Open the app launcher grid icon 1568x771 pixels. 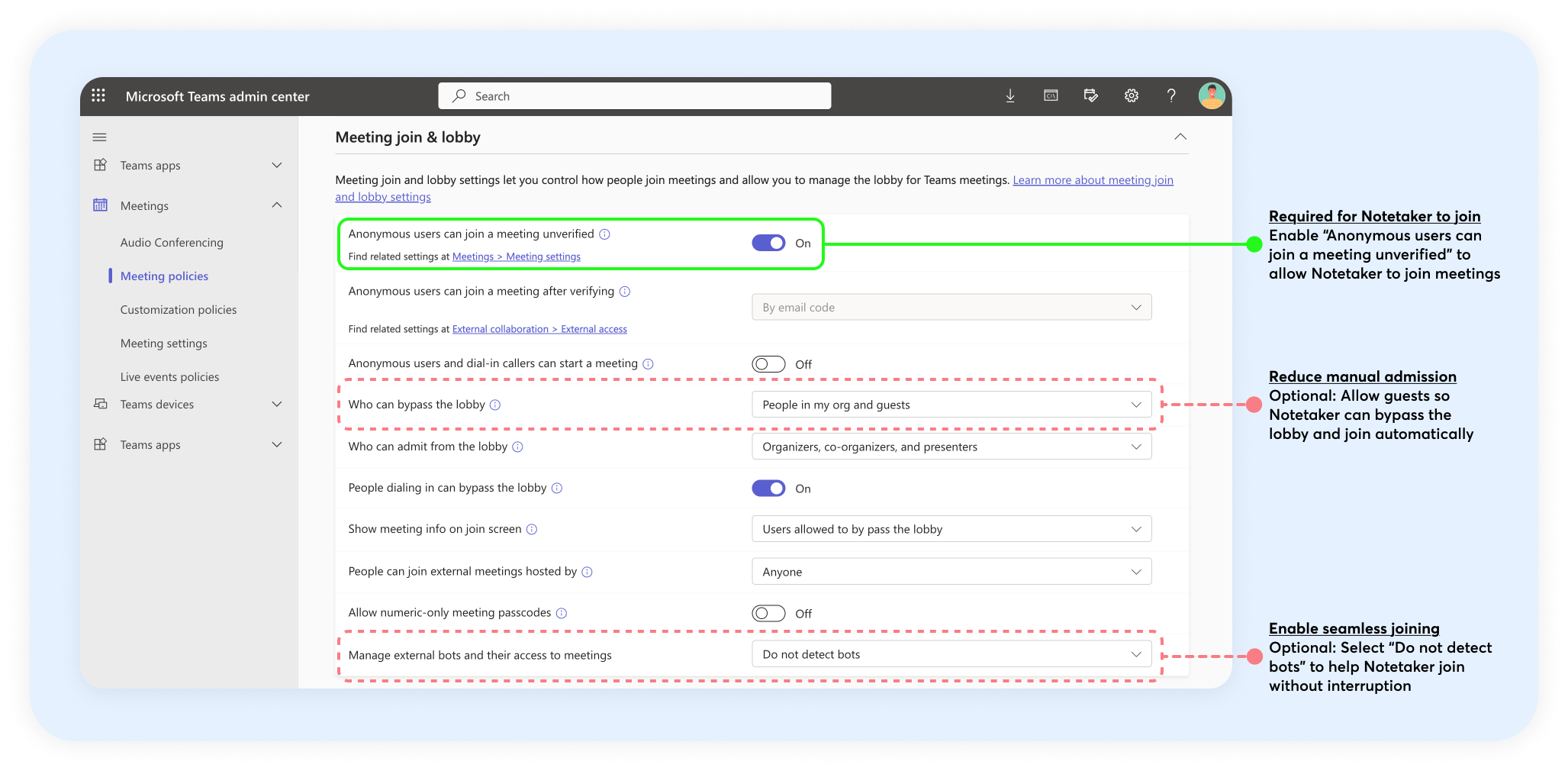(98, 95)
